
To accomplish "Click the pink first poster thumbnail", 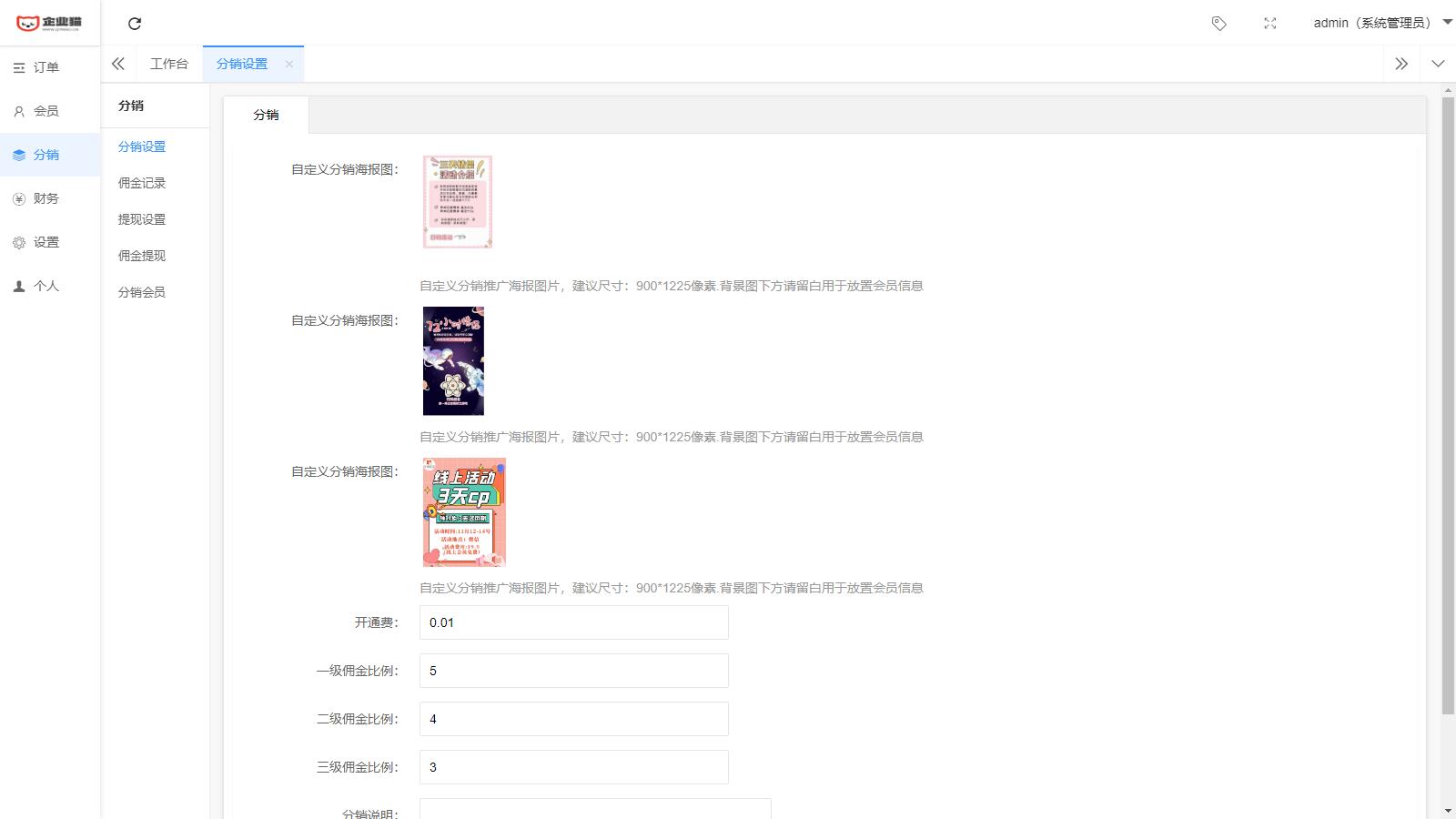I will click(x=457, y=202).
